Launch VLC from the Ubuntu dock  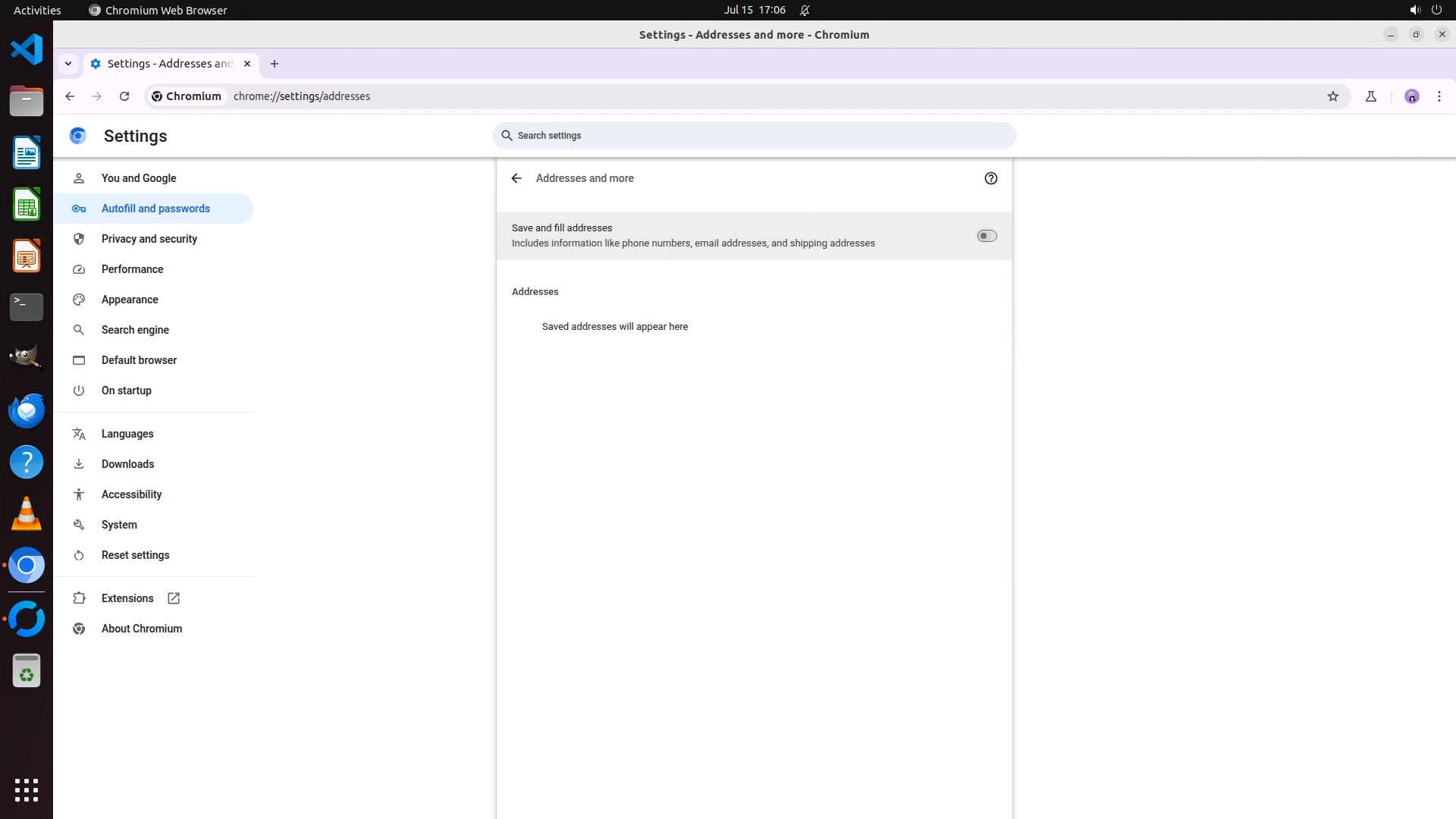[27, 514]
